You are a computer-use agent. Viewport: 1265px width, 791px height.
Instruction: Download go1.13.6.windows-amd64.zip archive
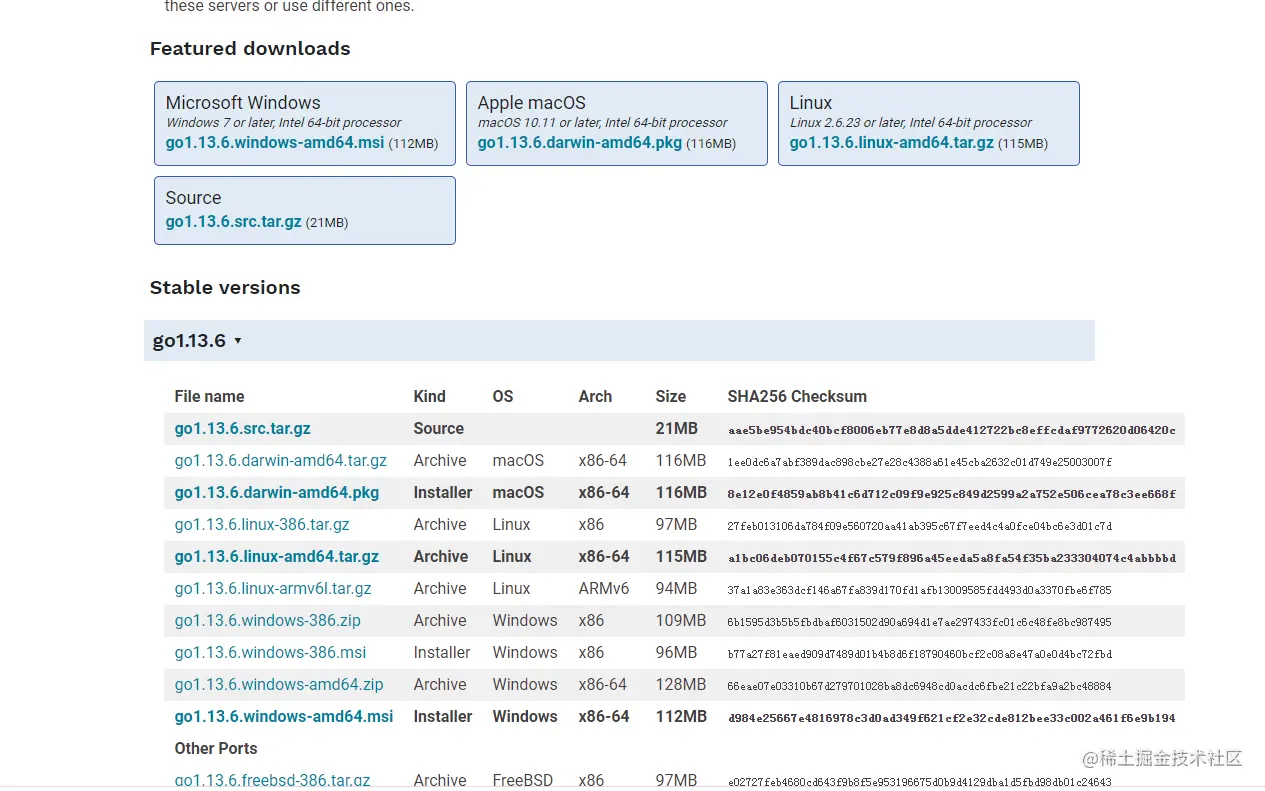click(x=279, y=684)
